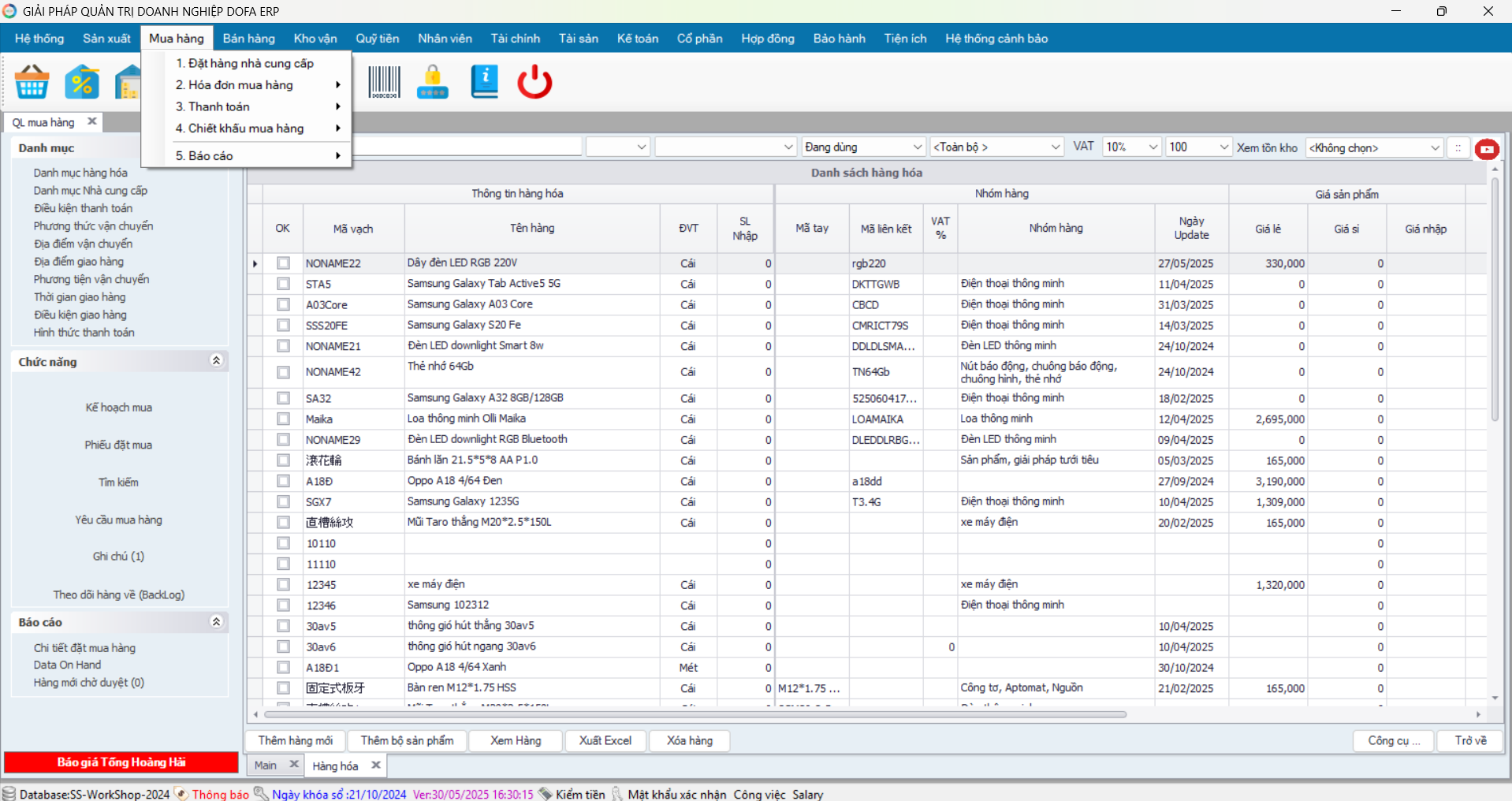Click Xem Hàng button

tap(516, 740)
